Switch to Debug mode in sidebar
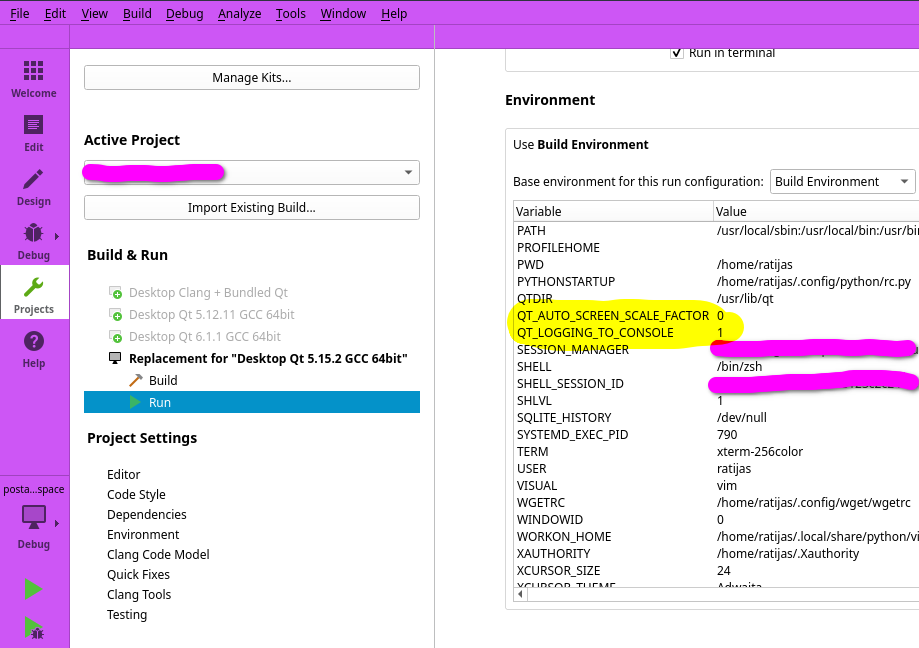The height and width of the screenshot is (648, 919). tap(34, 240)
